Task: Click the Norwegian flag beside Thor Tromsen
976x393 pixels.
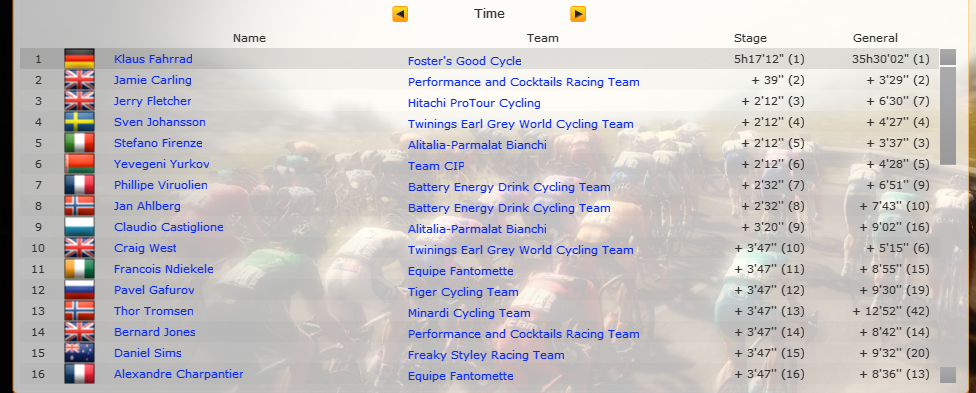Action: tap(80, 311)
